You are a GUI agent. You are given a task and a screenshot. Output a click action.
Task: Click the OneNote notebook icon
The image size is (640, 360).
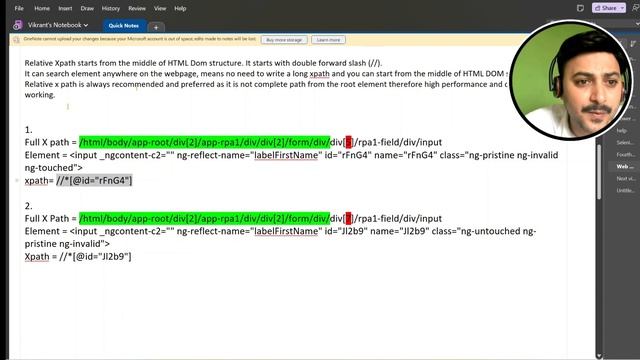[x=17, y=25]
